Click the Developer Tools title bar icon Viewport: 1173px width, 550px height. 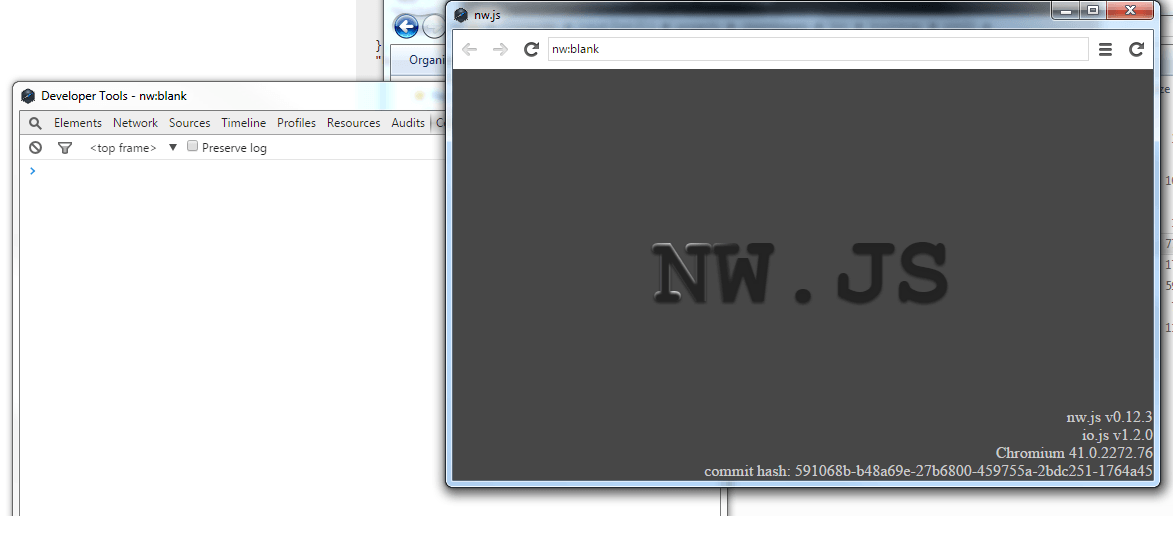pos(28,96)
